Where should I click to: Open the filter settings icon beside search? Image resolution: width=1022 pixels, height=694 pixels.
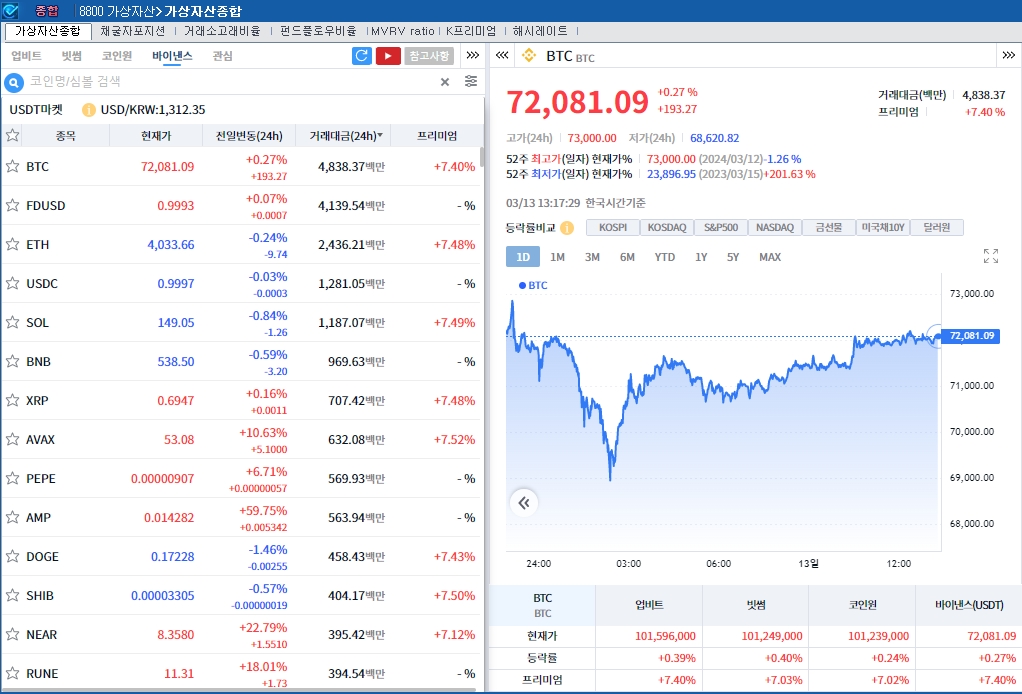click(x=471, y=82)
